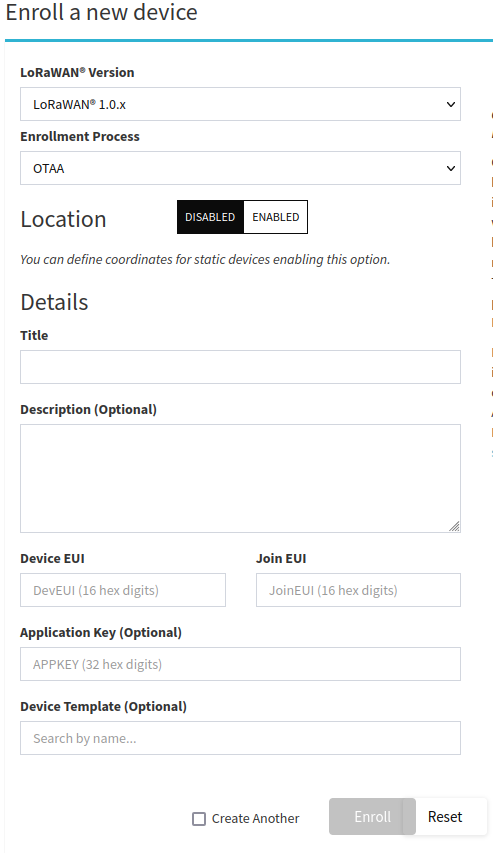Viewport: 493px width, 853px height.
Task: Click the 'Device Template (Optional)' label
Action: point(103,706)
